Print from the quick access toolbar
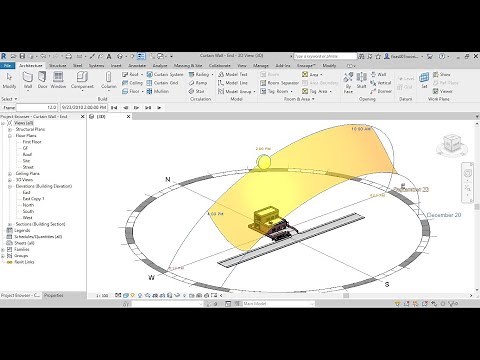This screenshot has height=360, width=480. [68, 56]
